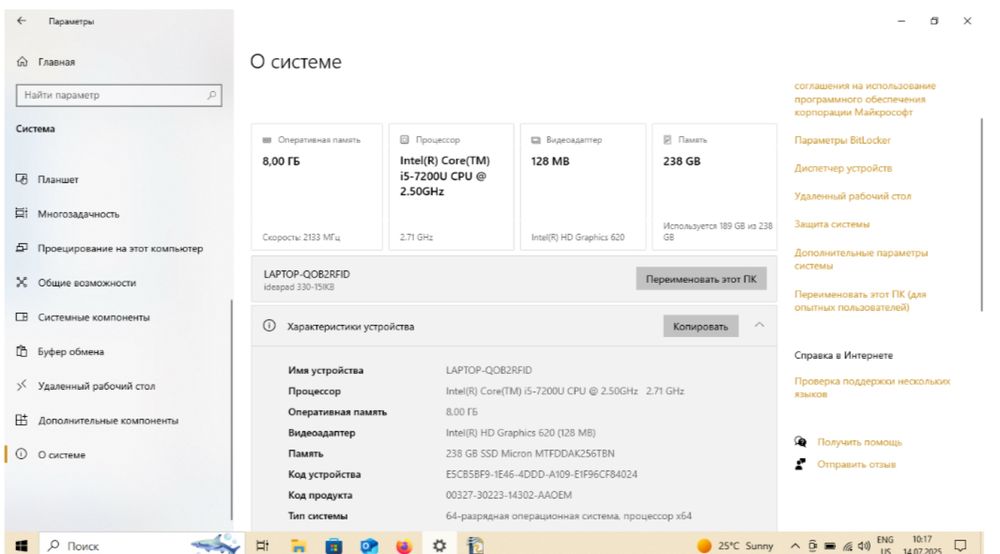Click the Оперативная память 8,00 ГБ card
Screen dimensions: 1000x554
pos(316,187)
